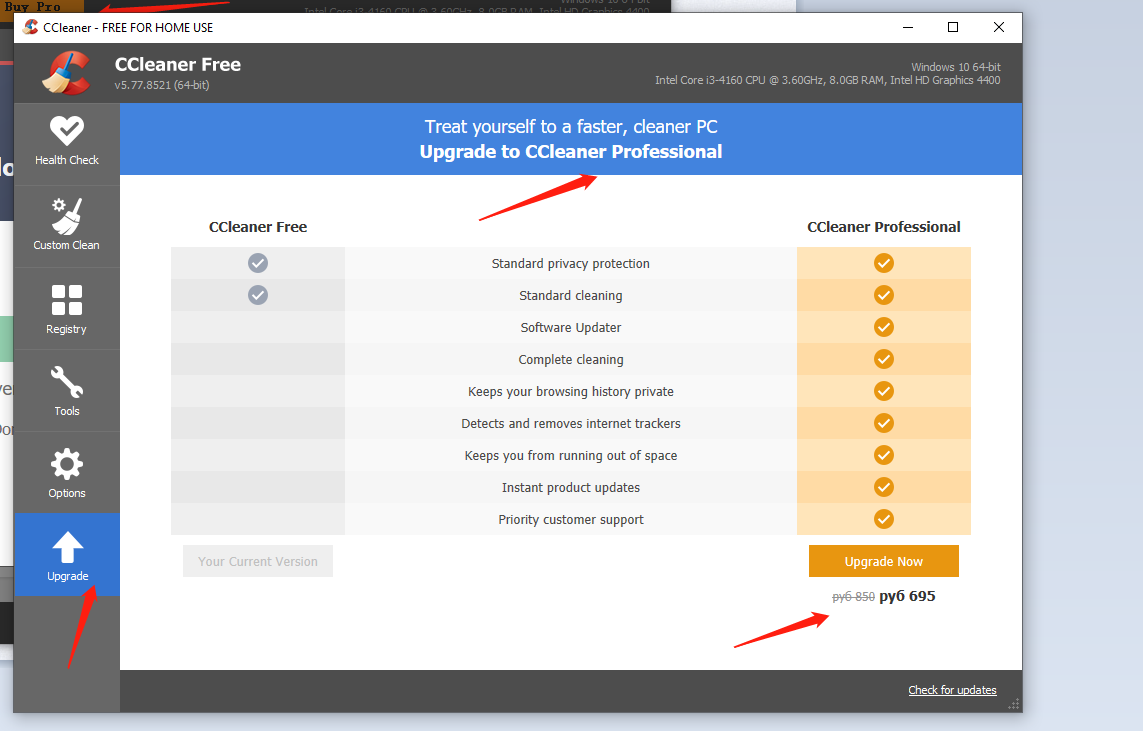The height and width of the screenshot is (731, 1143).
Task: Click 'Keeps you from running out of space'
Action: [x=571, y=456]
